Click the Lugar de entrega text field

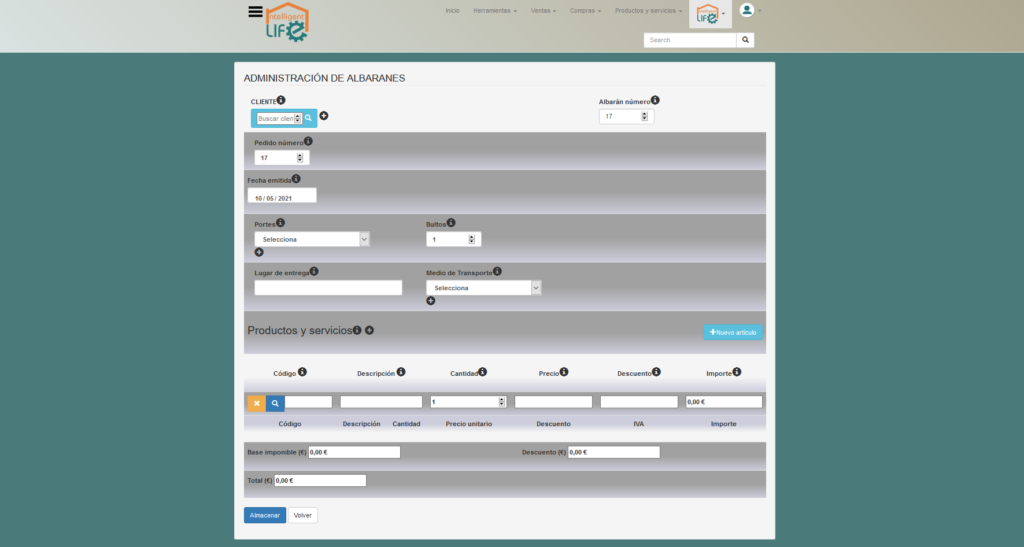pyautogui.click(x=328, y=288)
